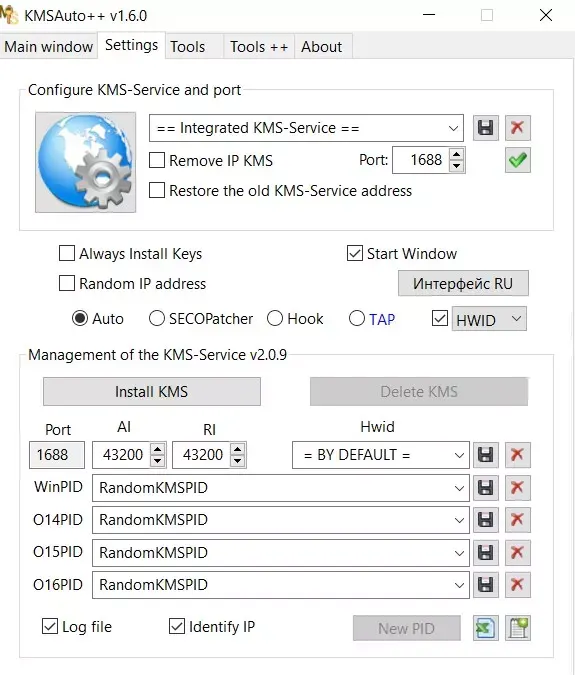This screenshot has width=575, height=675.
Task: Toggle Remove IP KMS checkbox
Action: [157, 160]
